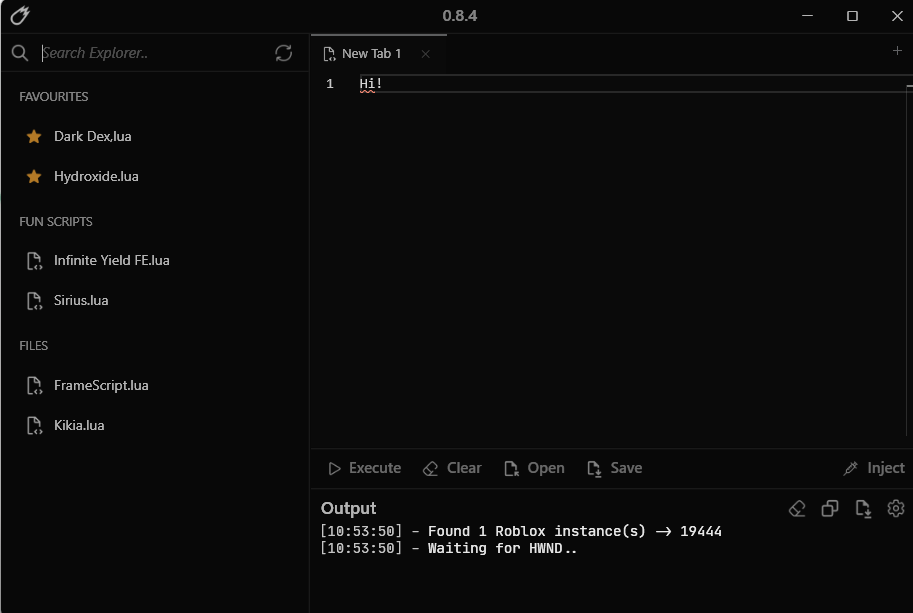Click the 0.8.4 version title
913x613 pixels.
tap(459, 16)
